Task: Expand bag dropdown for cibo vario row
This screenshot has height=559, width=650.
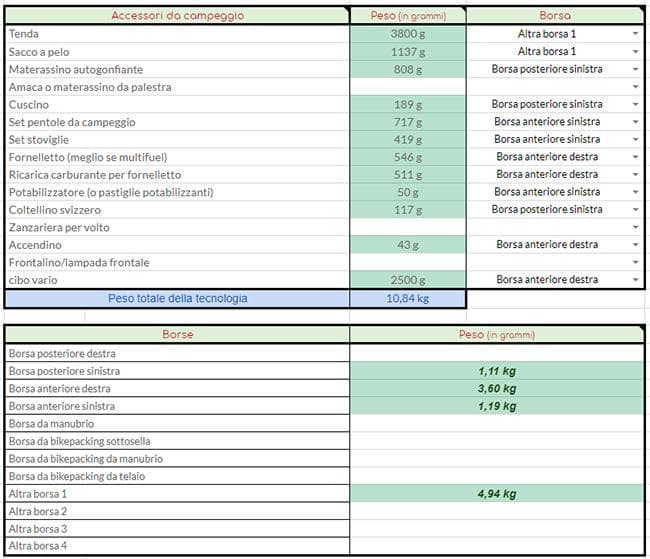Action: [x=635, y=280]
